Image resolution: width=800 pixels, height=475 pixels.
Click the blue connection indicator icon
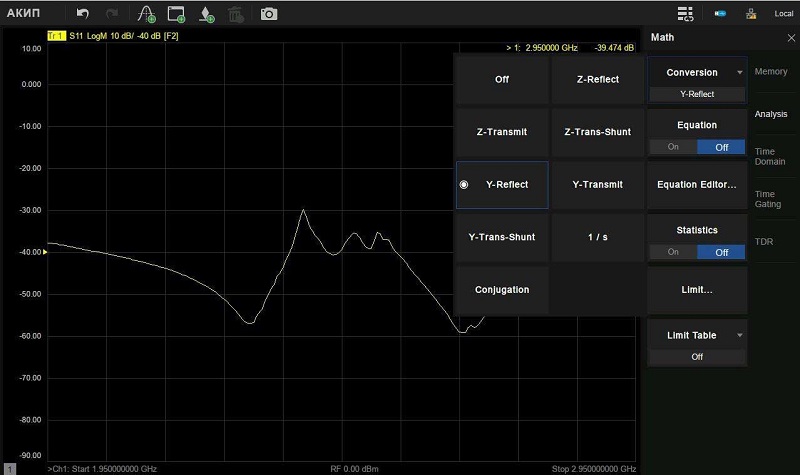(x=719, y=14)
